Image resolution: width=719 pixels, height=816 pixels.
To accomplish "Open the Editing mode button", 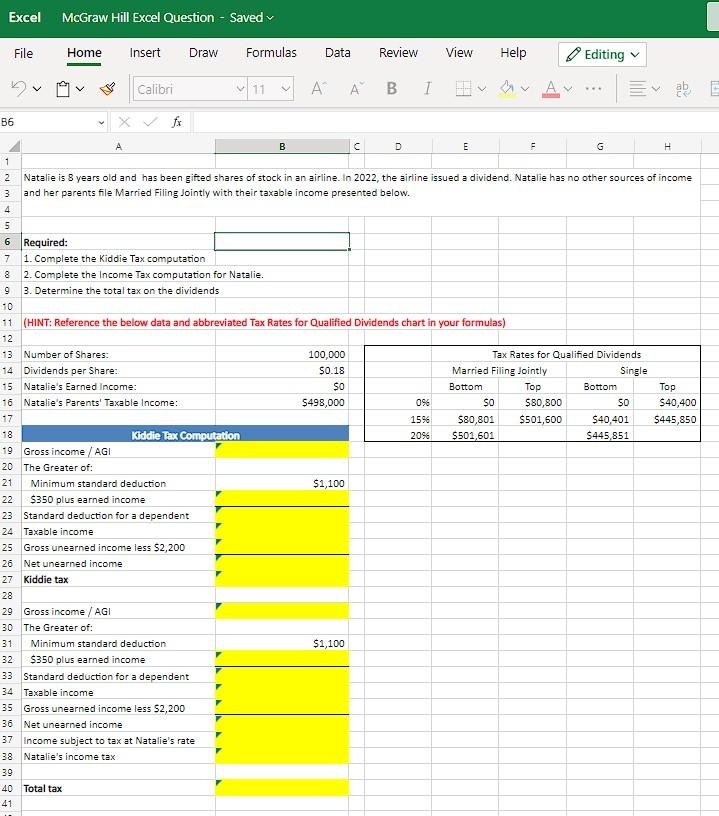I will (x=602, y=54).
